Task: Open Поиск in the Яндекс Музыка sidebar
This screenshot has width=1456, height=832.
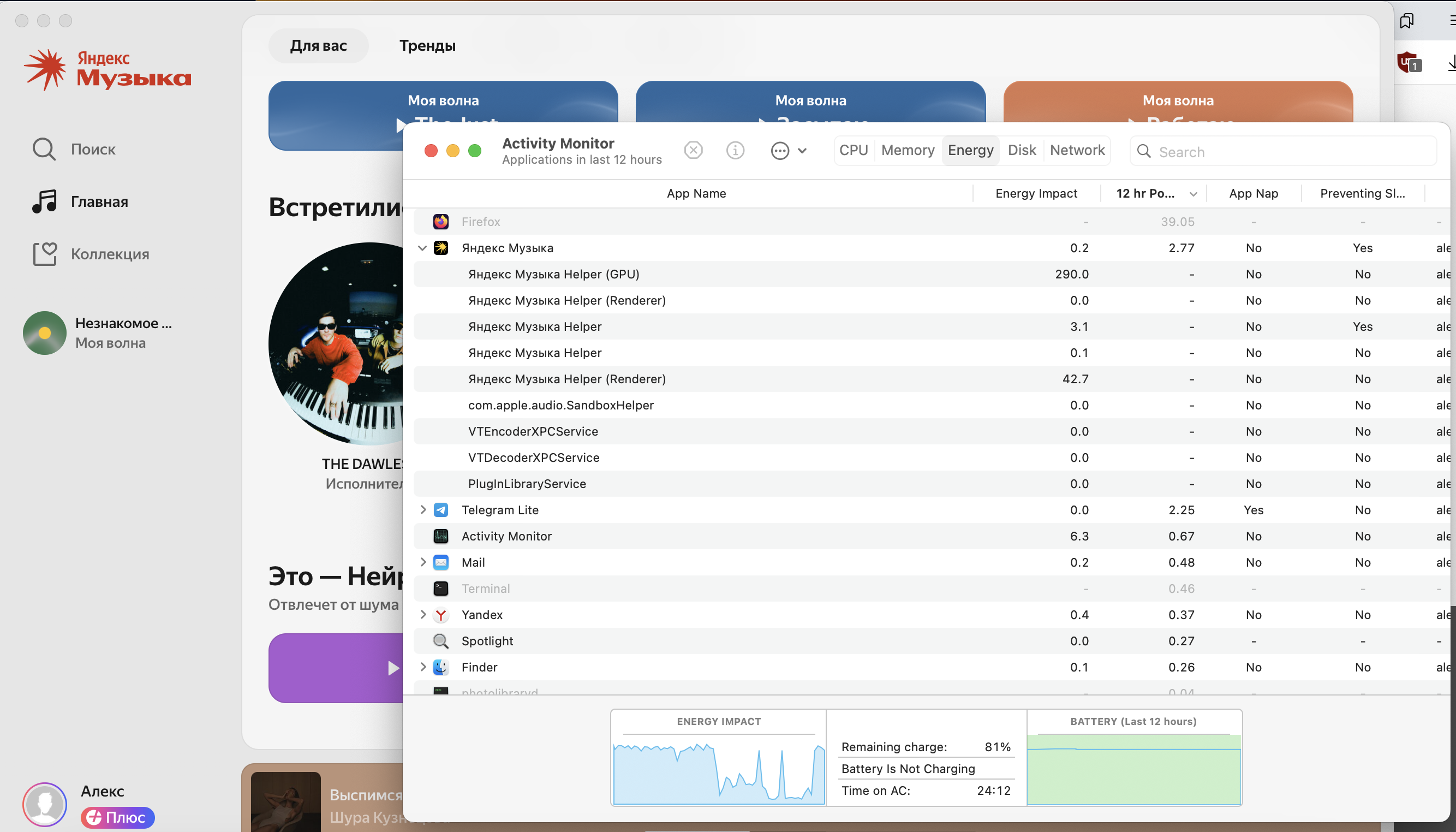Action: pos(93,149)
